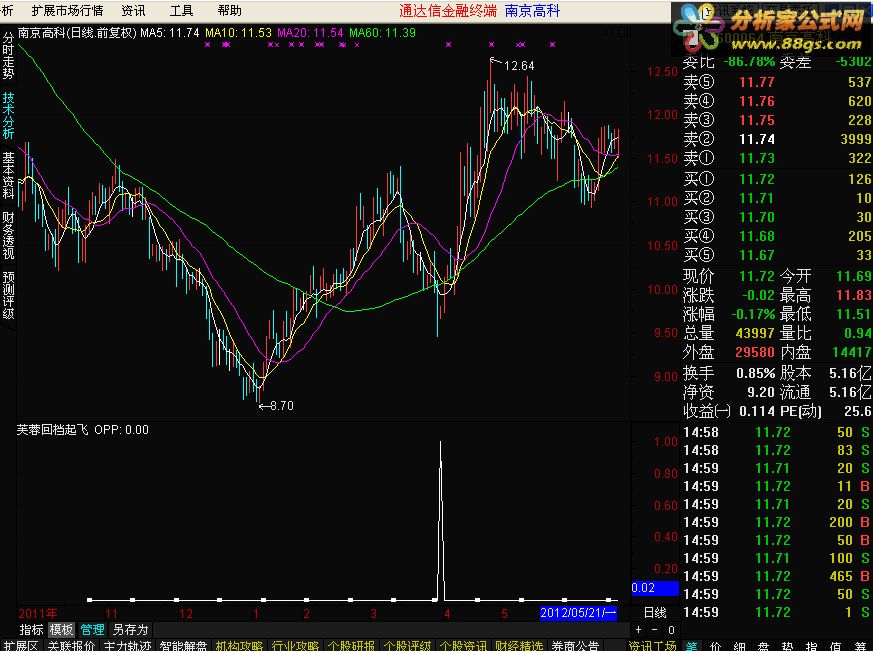
Task: Click the MA20: 11.54 indicator label
Action: pyautogui.click(x=311, y=33)
